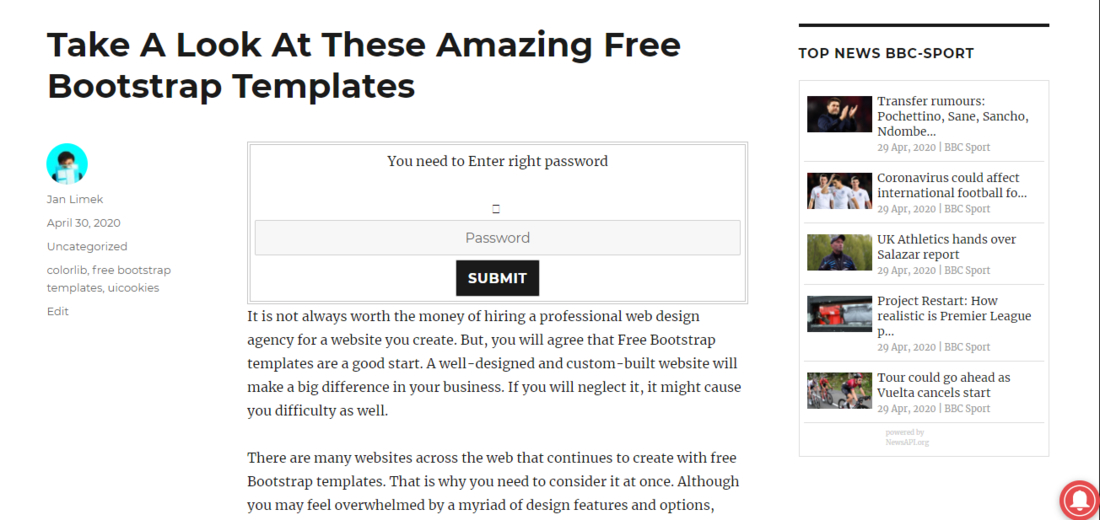This screenshot has height=520, width=1100.
Task: Focus the Password input field
Action: pyautogui.click(x=497, y=238)
